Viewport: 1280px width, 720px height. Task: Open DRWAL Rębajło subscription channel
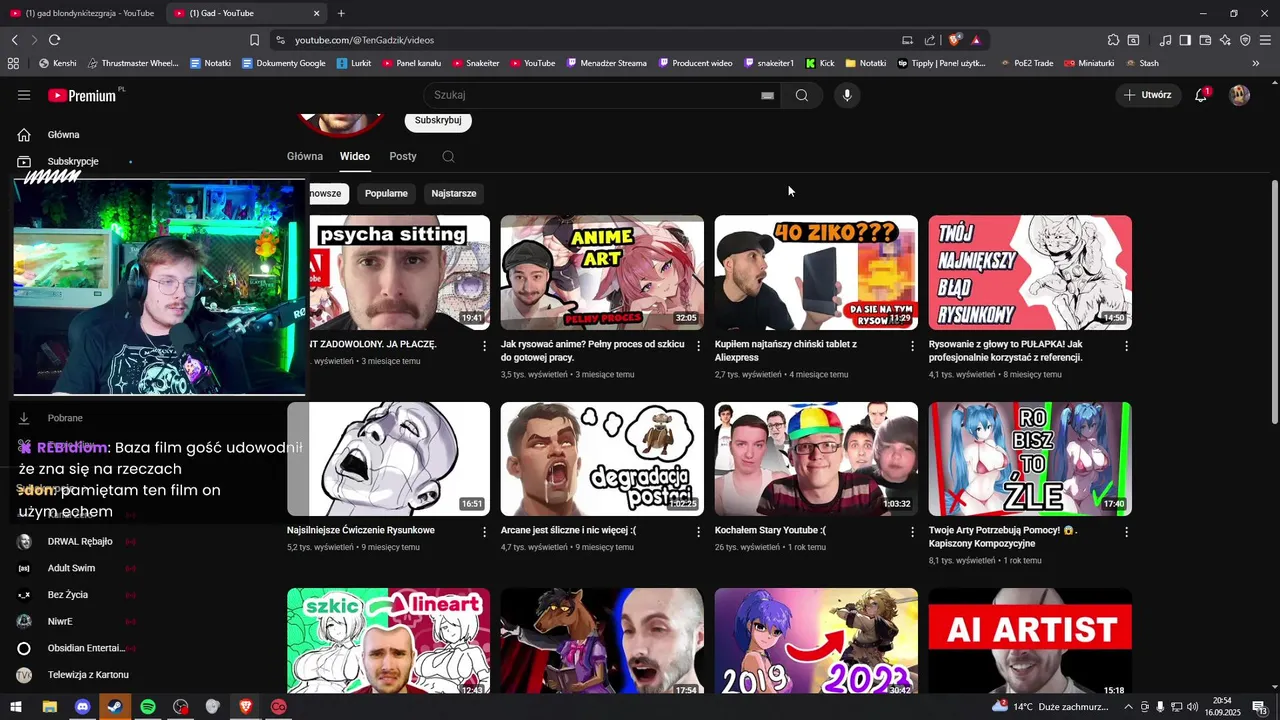click(80, 542)
